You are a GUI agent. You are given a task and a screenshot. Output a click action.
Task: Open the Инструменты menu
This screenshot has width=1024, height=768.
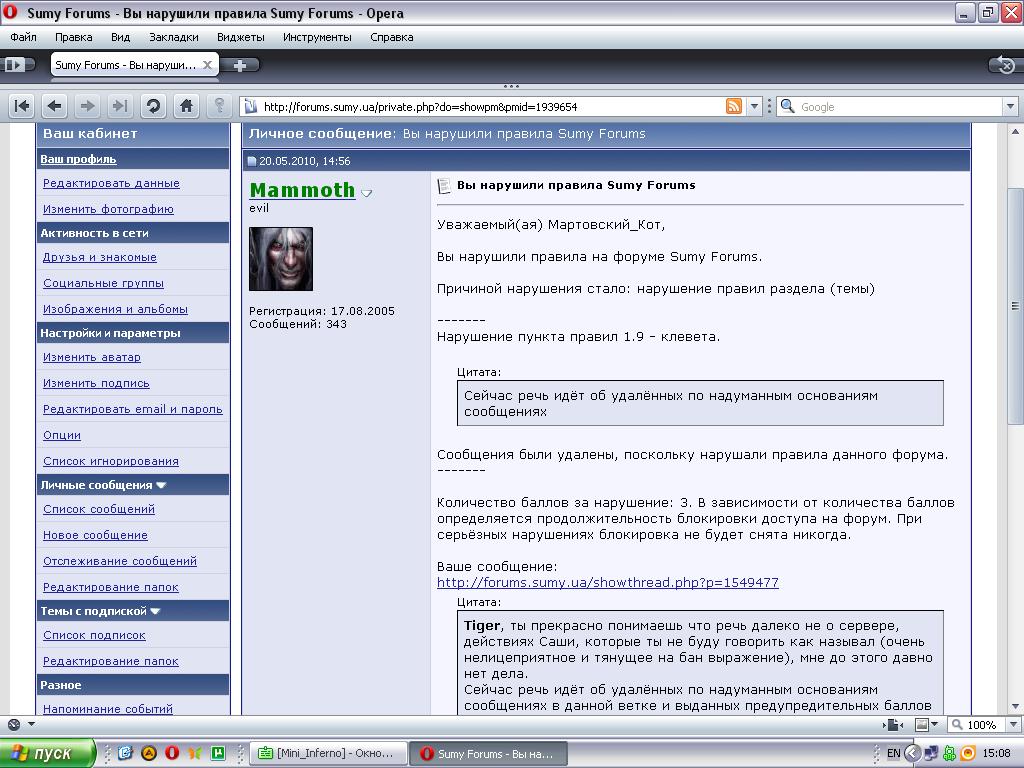click(x=317, y=37)
